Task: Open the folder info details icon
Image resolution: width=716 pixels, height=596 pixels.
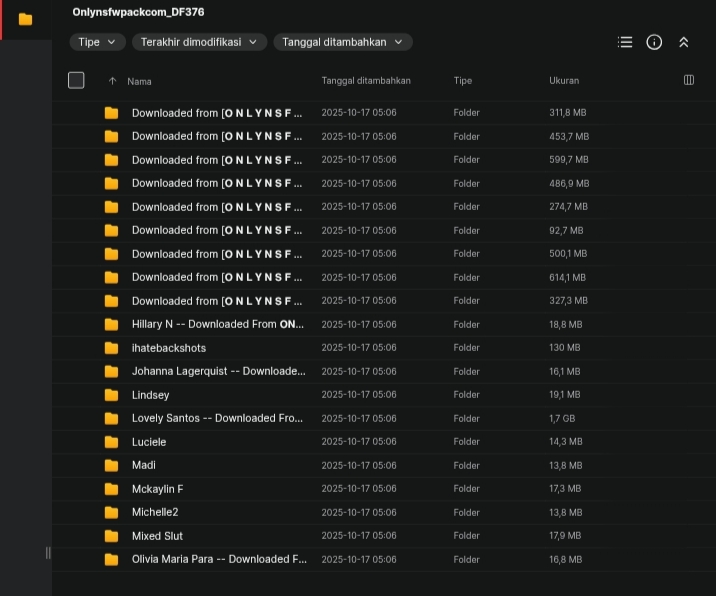Action: coord(654,42)
